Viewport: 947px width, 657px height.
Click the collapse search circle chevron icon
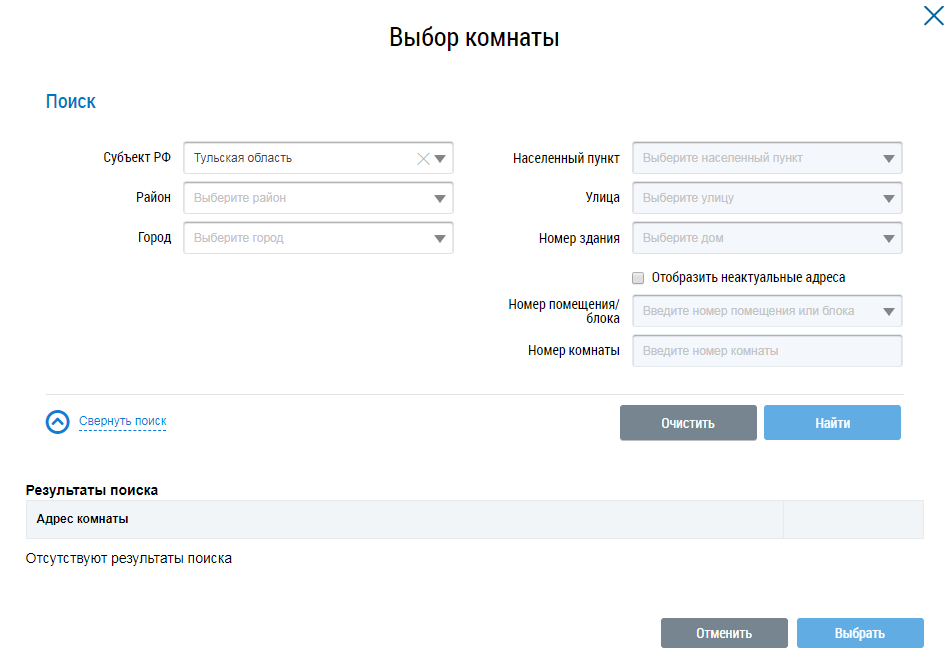(x=58, y=422)
